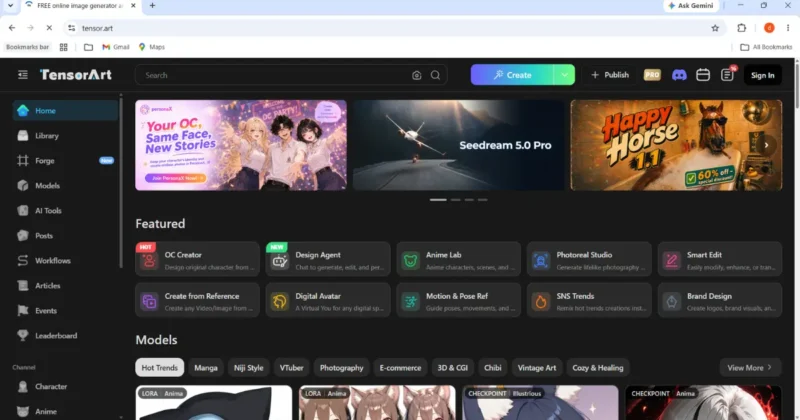
Task: Open the Discord icon link
Action: (679, 75)
